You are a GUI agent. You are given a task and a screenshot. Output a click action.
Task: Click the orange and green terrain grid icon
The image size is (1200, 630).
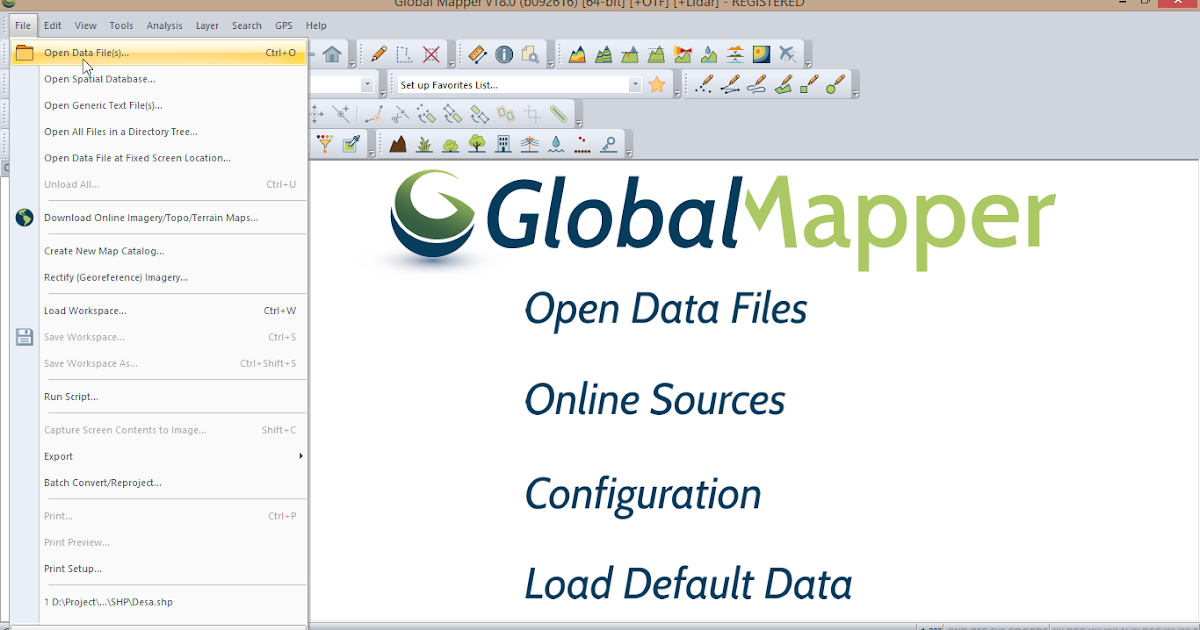[x=577, y=54]
